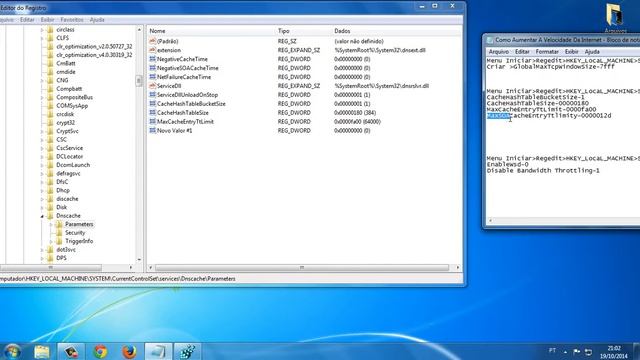The image size is (640, 360).
Task: Click the CryptSvc folder icon
Action: (x=50, y=131)
